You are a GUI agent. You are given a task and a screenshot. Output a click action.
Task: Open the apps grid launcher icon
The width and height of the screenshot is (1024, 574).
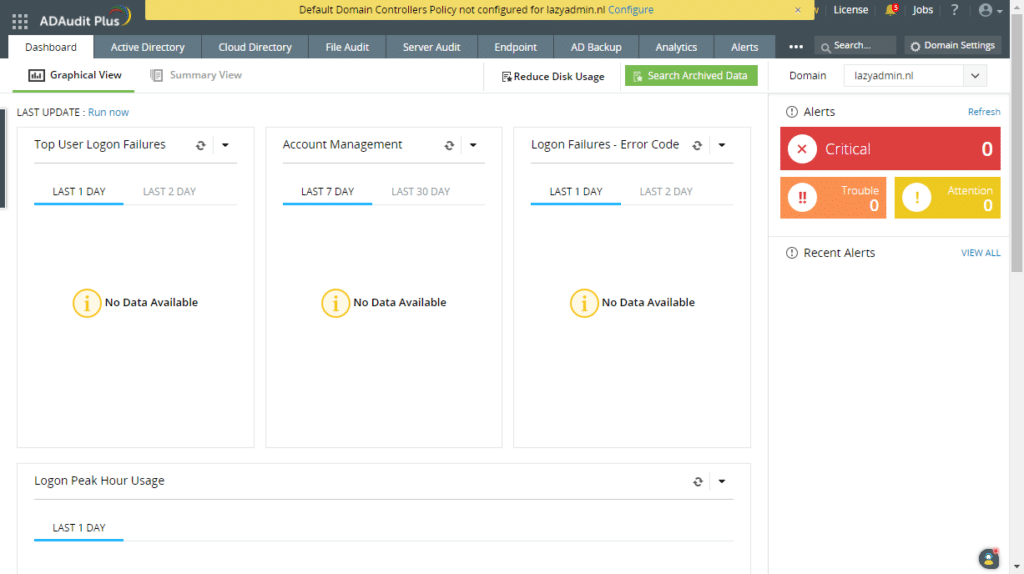pyautogui.click(x=20, y=22)
